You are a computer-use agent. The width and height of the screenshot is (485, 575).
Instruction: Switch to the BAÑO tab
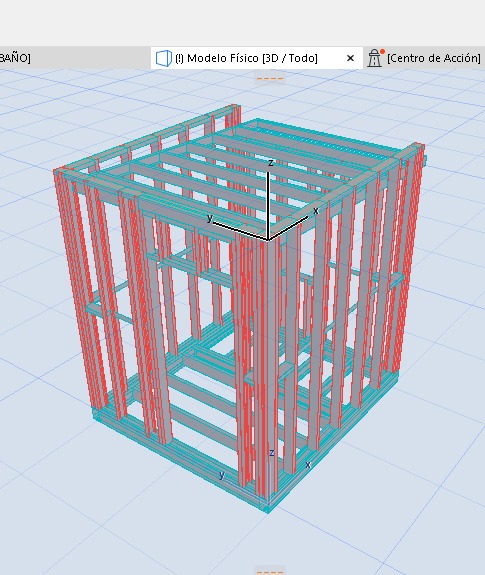(x=15, y=58)
